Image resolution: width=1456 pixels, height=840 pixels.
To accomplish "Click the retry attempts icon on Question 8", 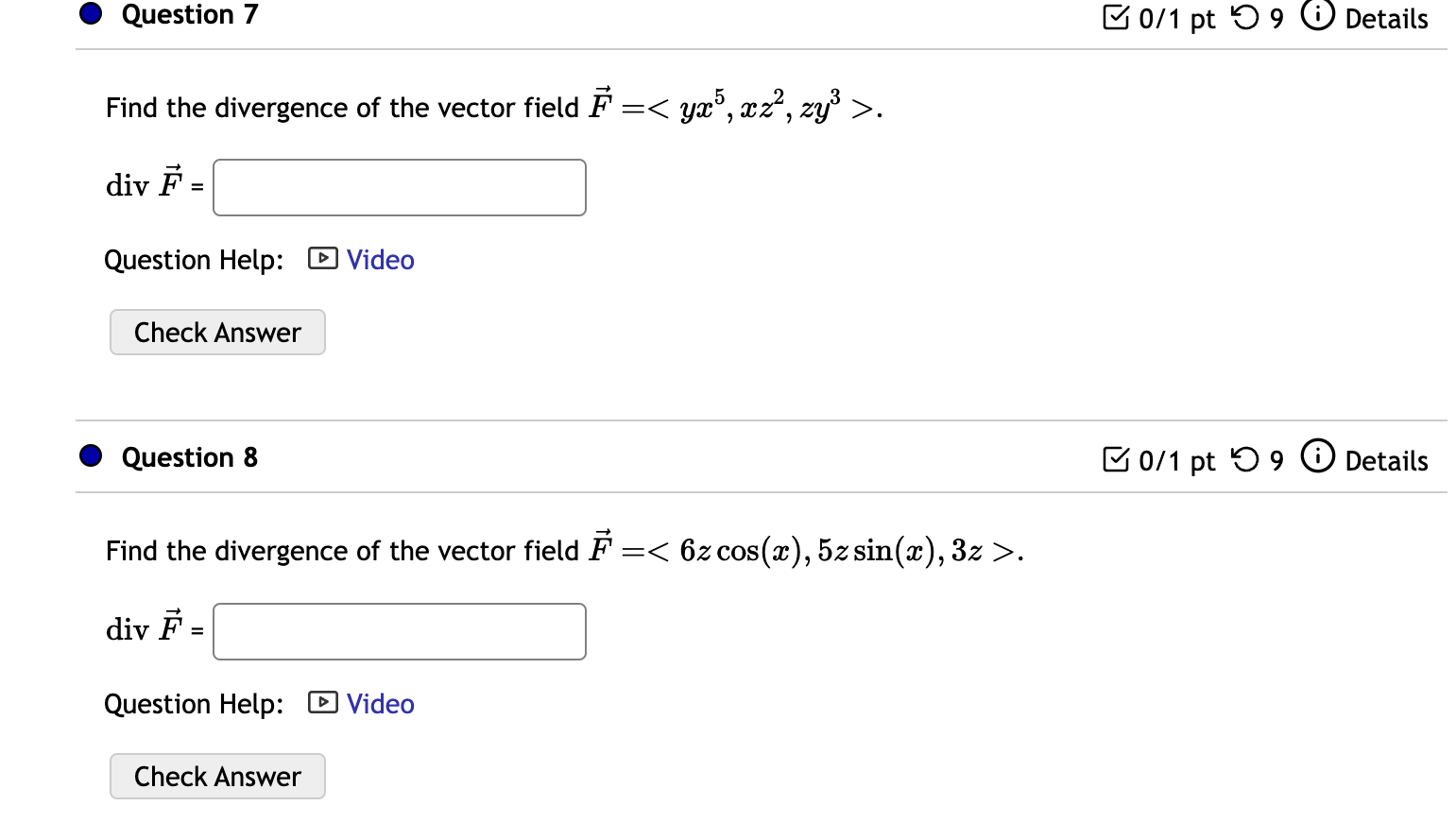I will click(1245, 459).
